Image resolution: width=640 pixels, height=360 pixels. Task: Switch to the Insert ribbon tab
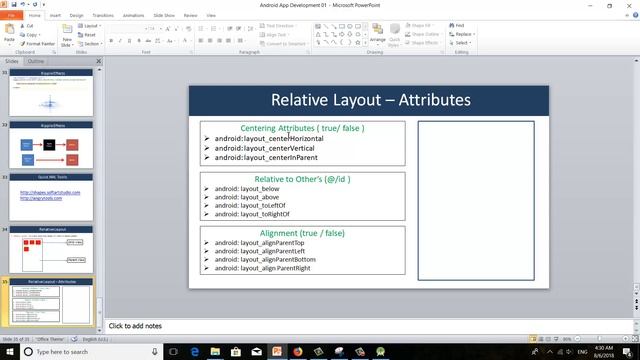(55, 16)
